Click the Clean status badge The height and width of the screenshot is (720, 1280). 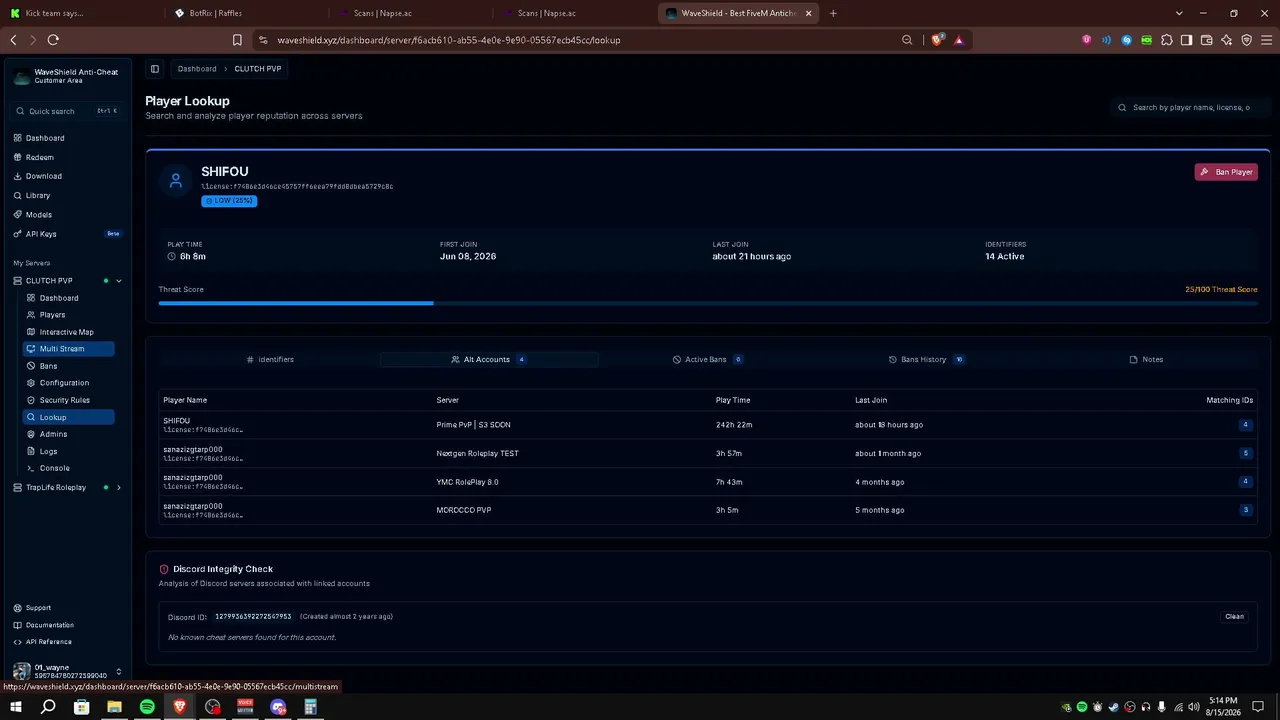click(x=1234, y=617)
